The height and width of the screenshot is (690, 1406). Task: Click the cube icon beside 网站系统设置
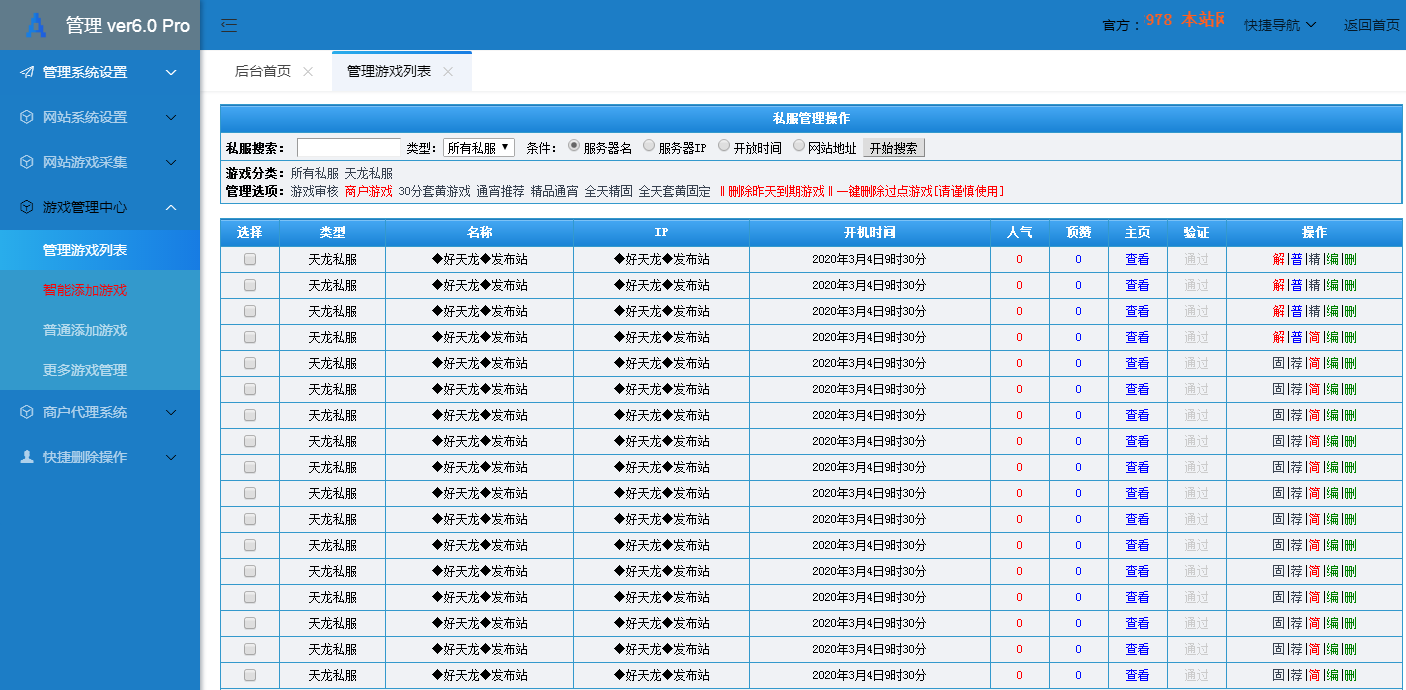27,117
